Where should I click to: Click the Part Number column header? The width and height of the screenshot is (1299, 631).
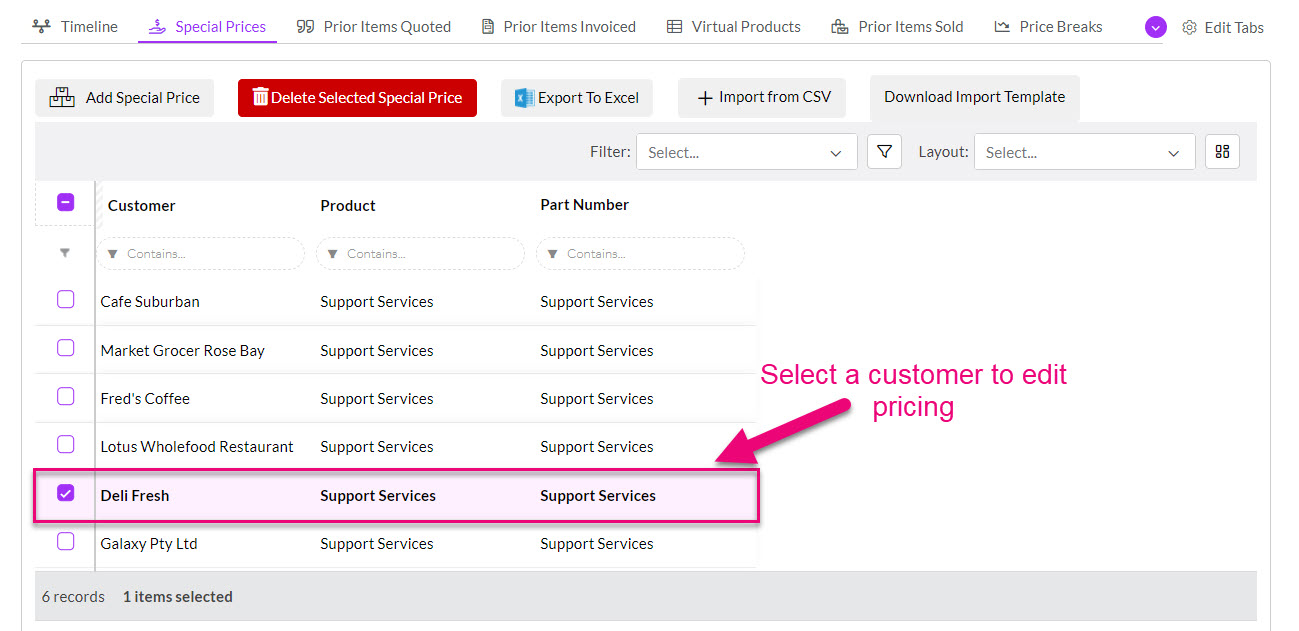[x=584, y=205]
